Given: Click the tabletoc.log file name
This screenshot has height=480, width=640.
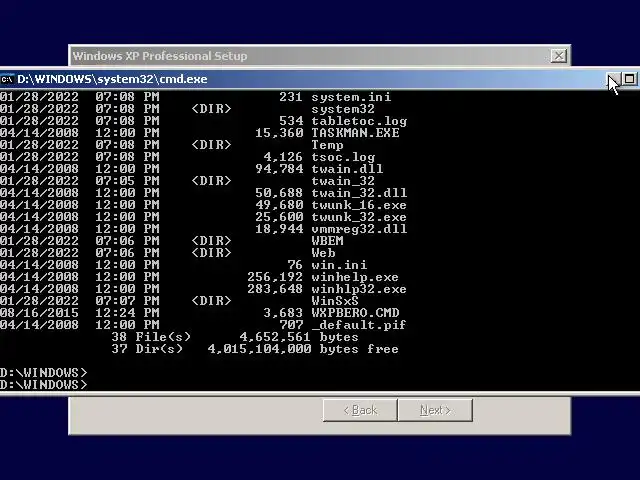Looking at the screenshot, I should 359,121.
